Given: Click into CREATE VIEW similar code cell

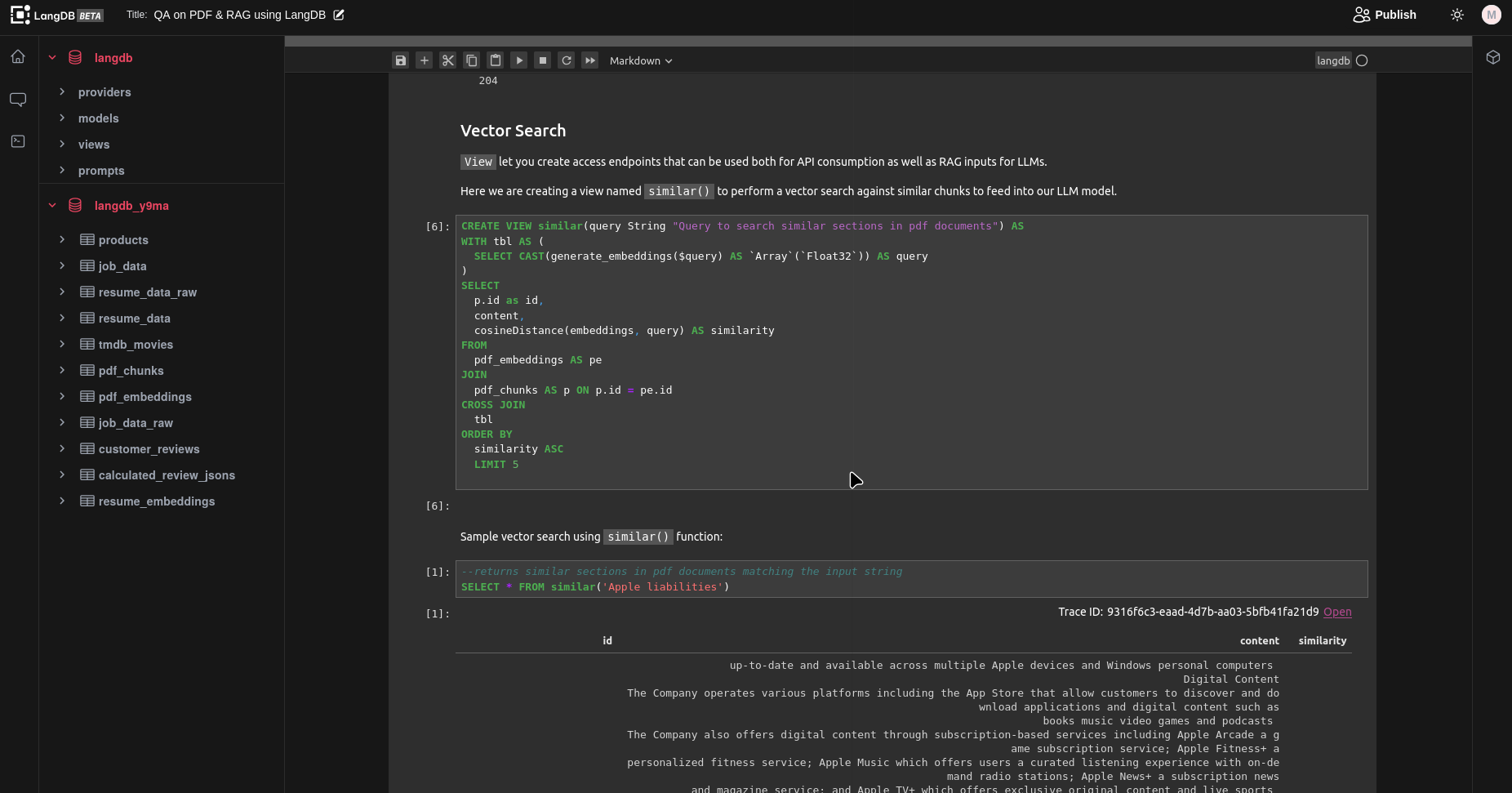Looking at the screenshot, I should tap(911, 352).
